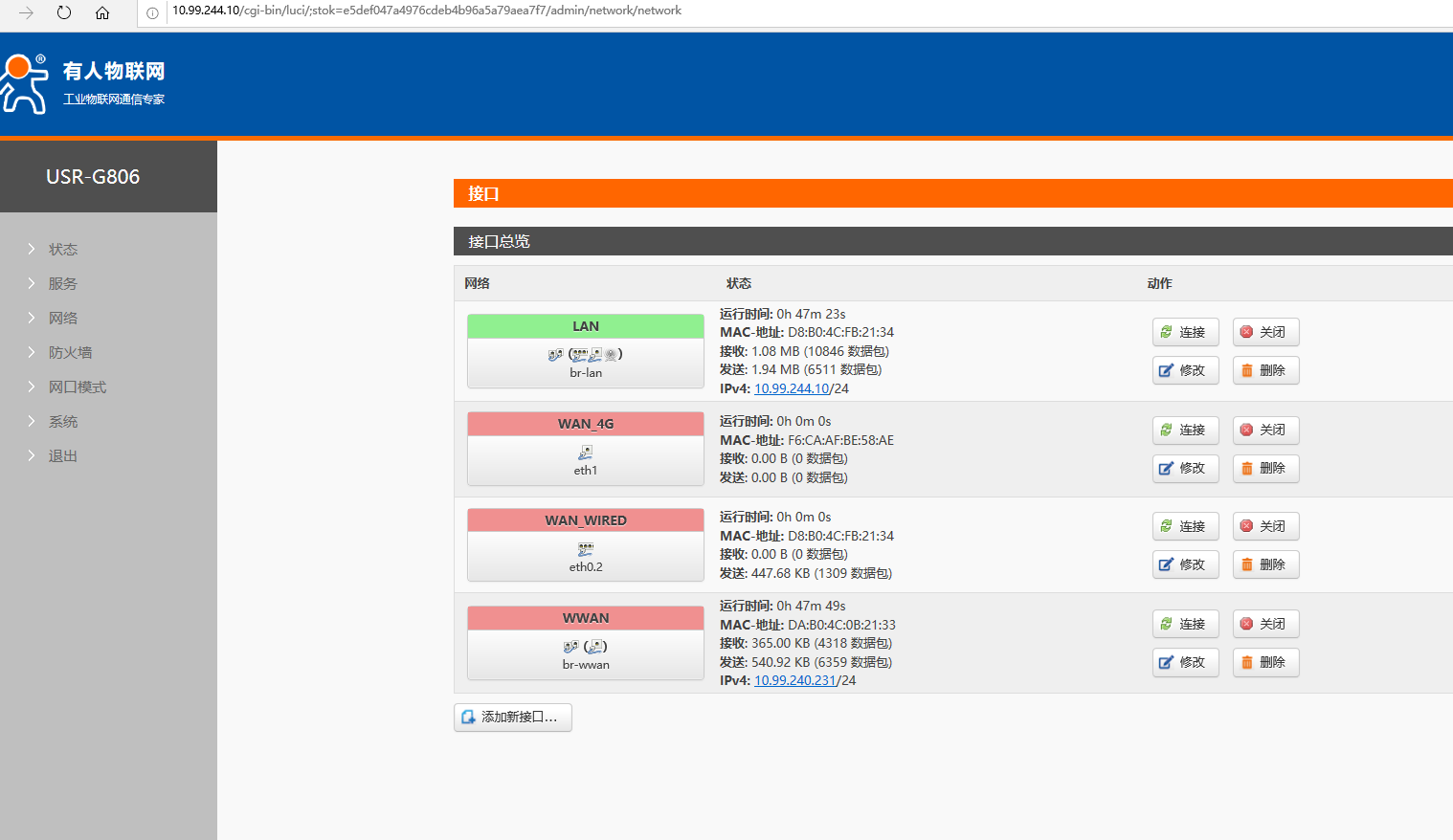1453x840 pixels.
Task: Click the br-lan bridge icon under LAN
Action: [x=555, y=354]
